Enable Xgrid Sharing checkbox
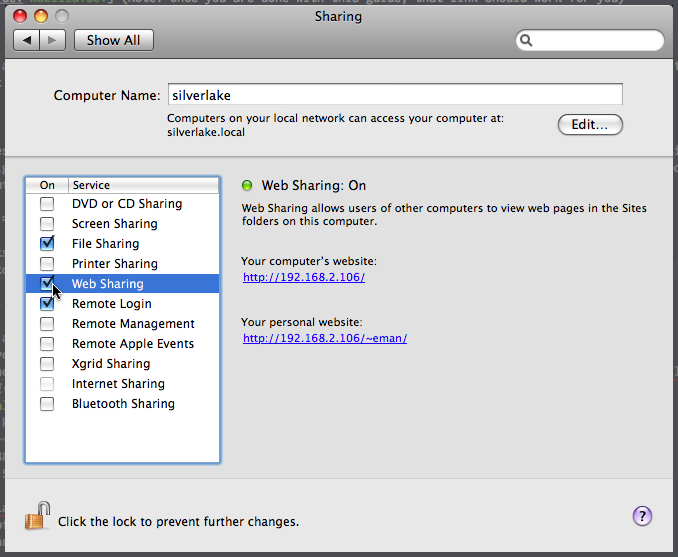The image size is (678, 557). [47, 364]
